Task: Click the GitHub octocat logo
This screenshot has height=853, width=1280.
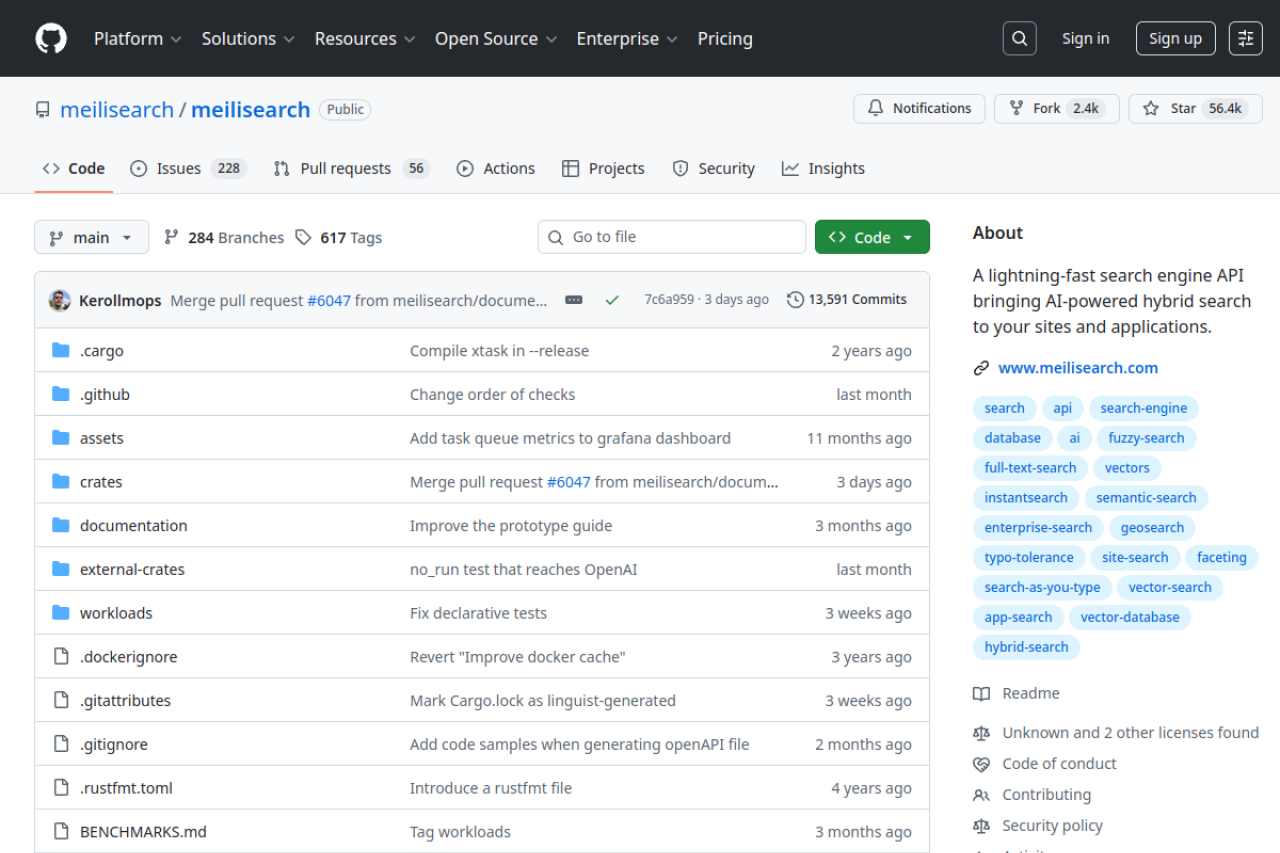Action: tap(50, 38)
